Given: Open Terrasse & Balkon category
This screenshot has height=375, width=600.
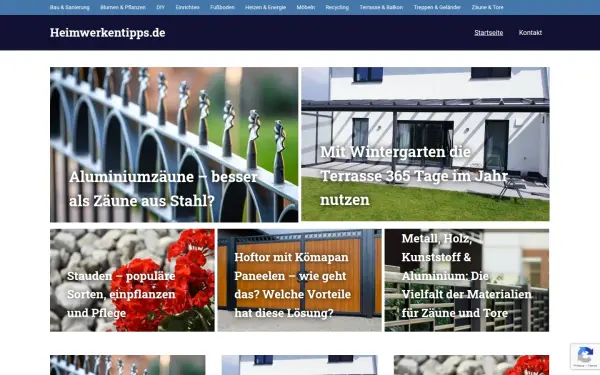Looking at the screenshot, I should (381, 7).
